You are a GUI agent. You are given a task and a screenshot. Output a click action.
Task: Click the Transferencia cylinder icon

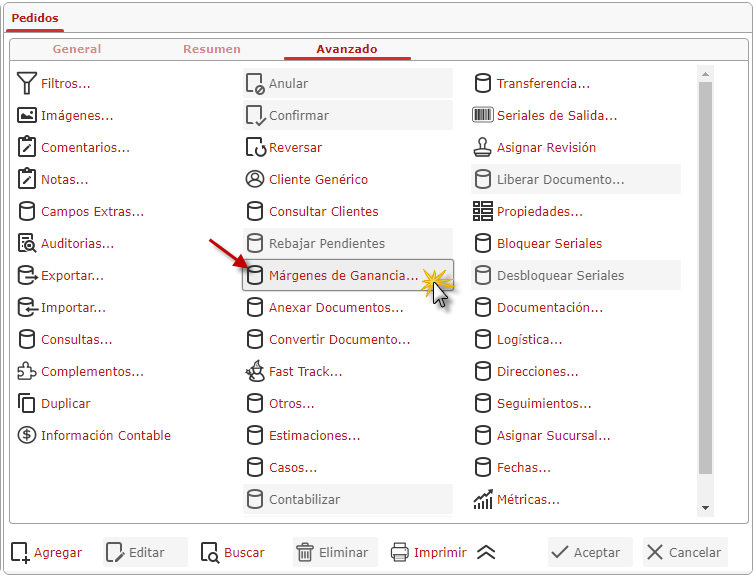click(483, 83)
